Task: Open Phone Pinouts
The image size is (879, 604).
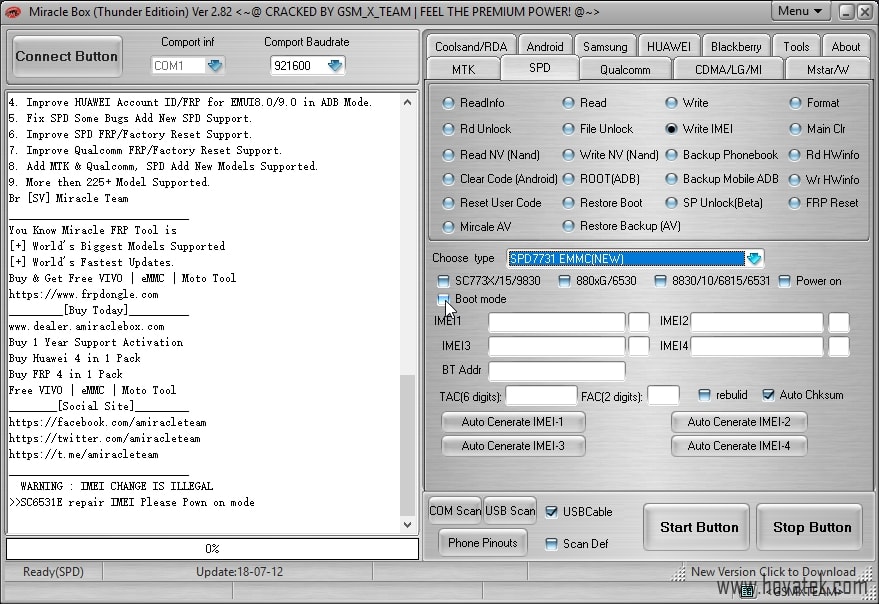Action: 483,543
